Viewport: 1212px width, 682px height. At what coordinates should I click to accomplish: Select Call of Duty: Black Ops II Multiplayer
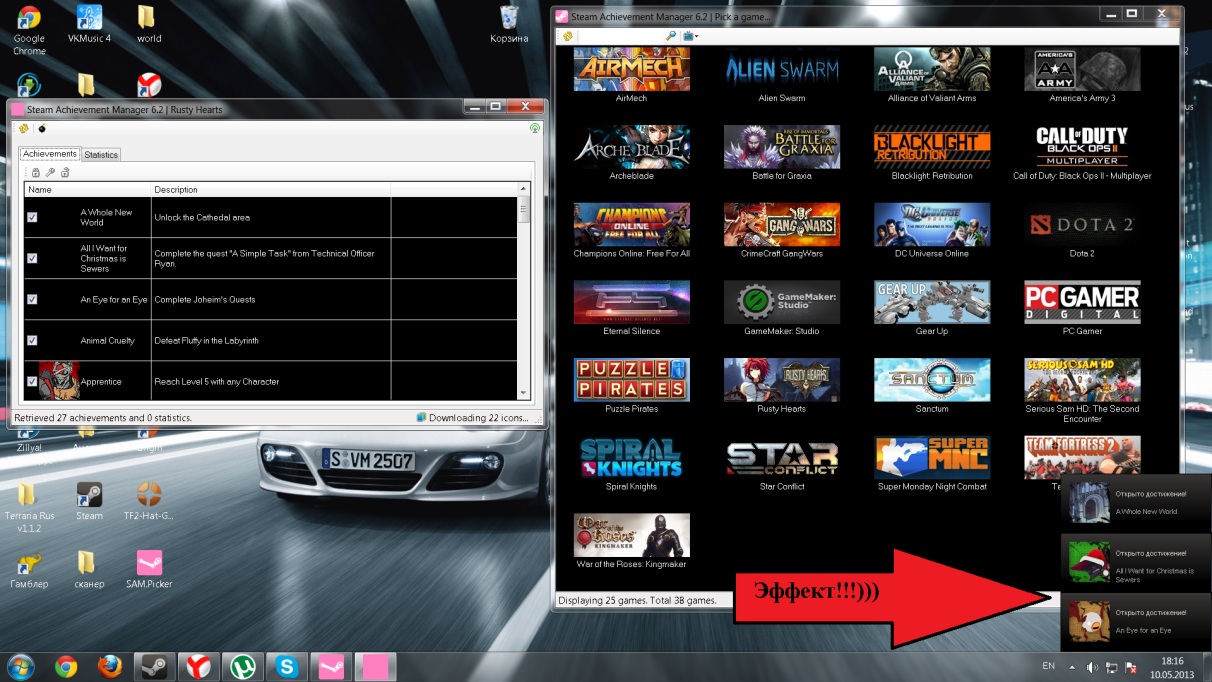[1082, 146]
